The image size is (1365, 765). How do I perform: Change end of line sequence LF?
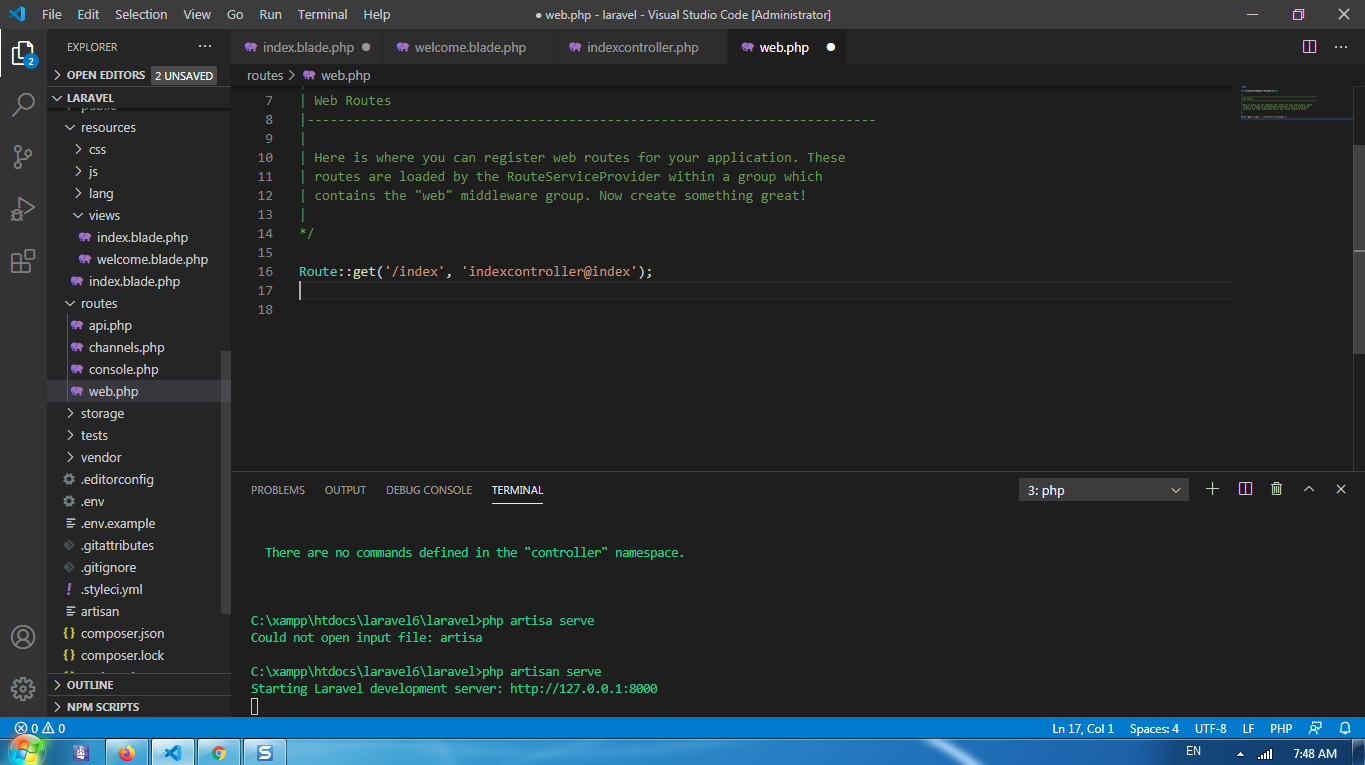(x=1249, y=728)
